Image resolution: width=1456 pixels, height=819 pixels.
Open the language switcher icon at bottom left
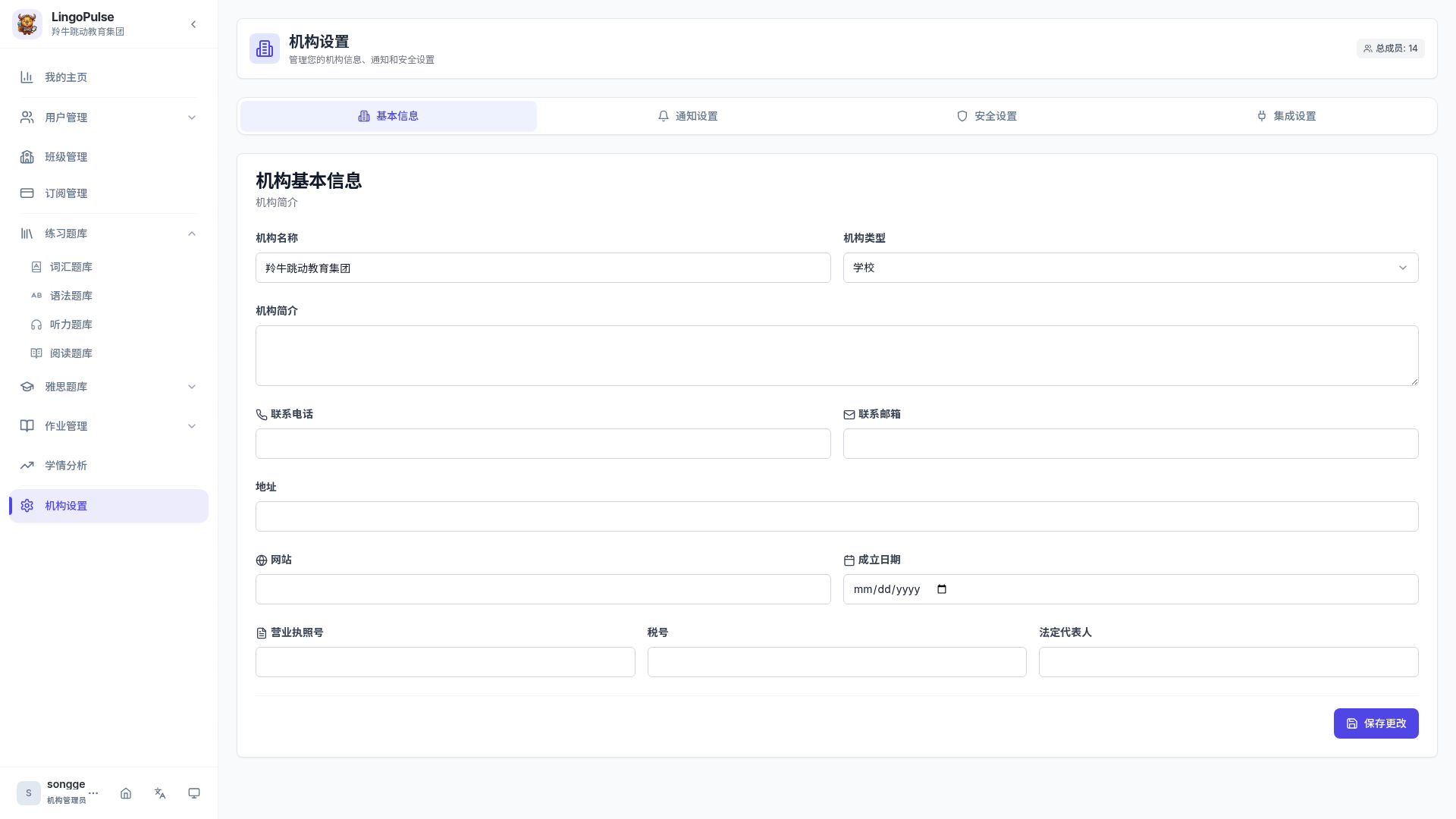[x=160, y=793]
